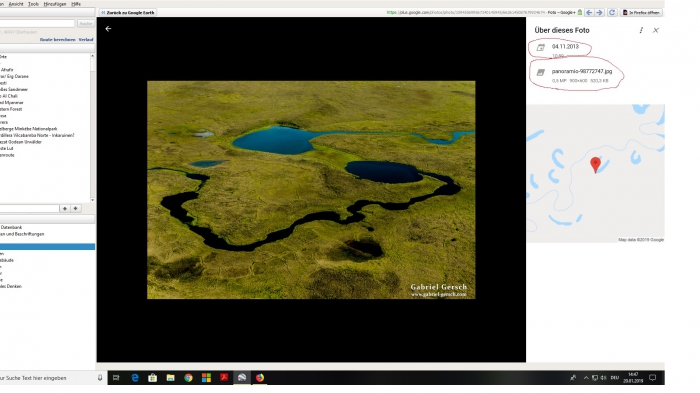Select the highlighted blue layer row
Image resolution: width=700 pixels, height=393 pixels.
coord(47,247)
